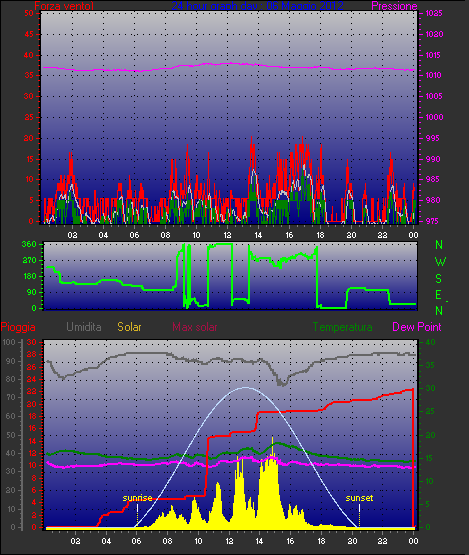Click the 270 wind direction axis value
469x555 pixels.
[x=29, y=260]
